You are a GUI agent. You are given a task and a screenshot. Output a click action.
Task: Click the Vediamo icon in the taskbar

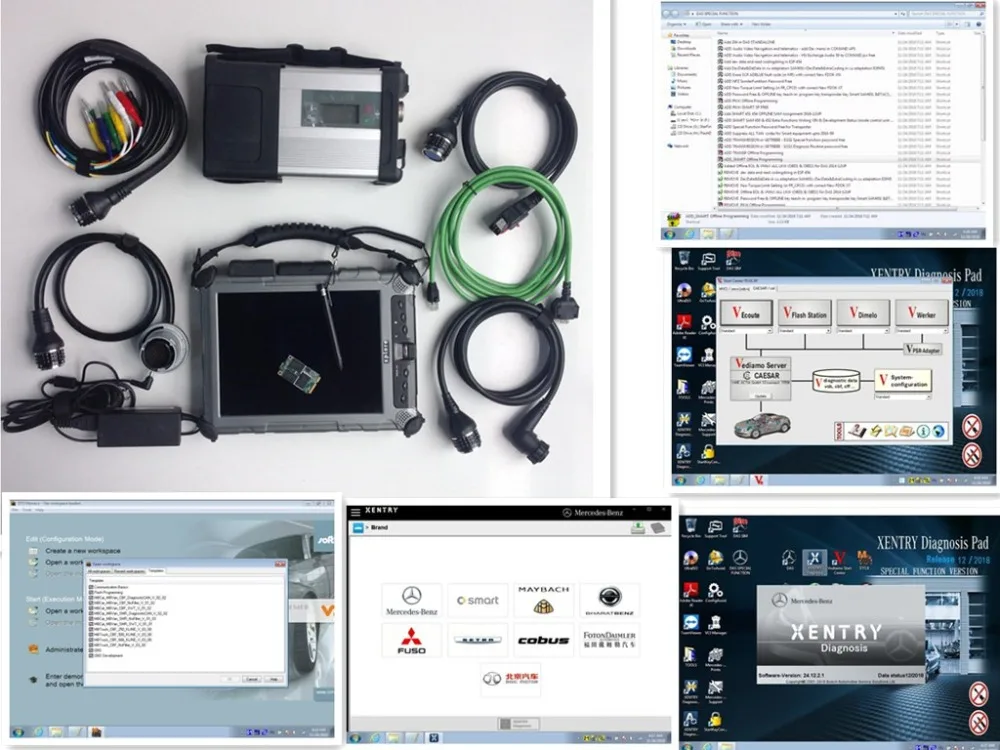758,480
